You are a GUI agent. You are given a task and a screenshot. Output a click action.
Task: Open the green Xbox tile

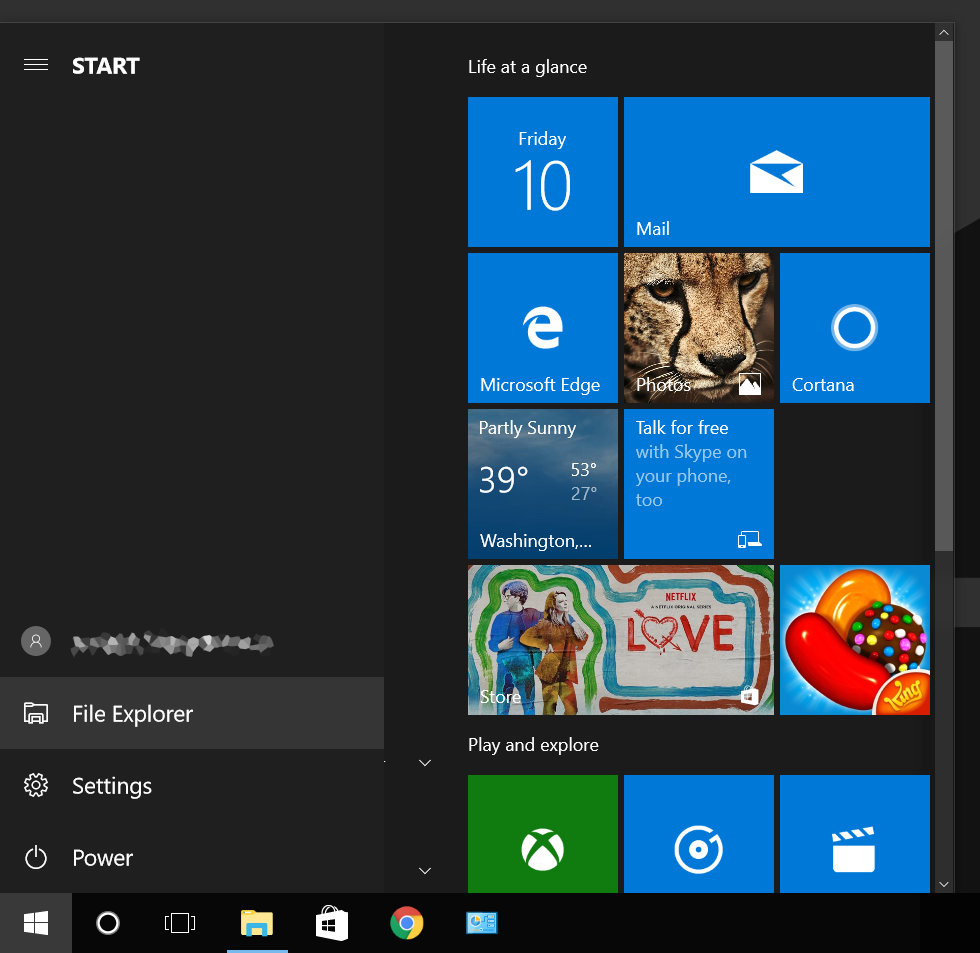[x=542, y=834]
